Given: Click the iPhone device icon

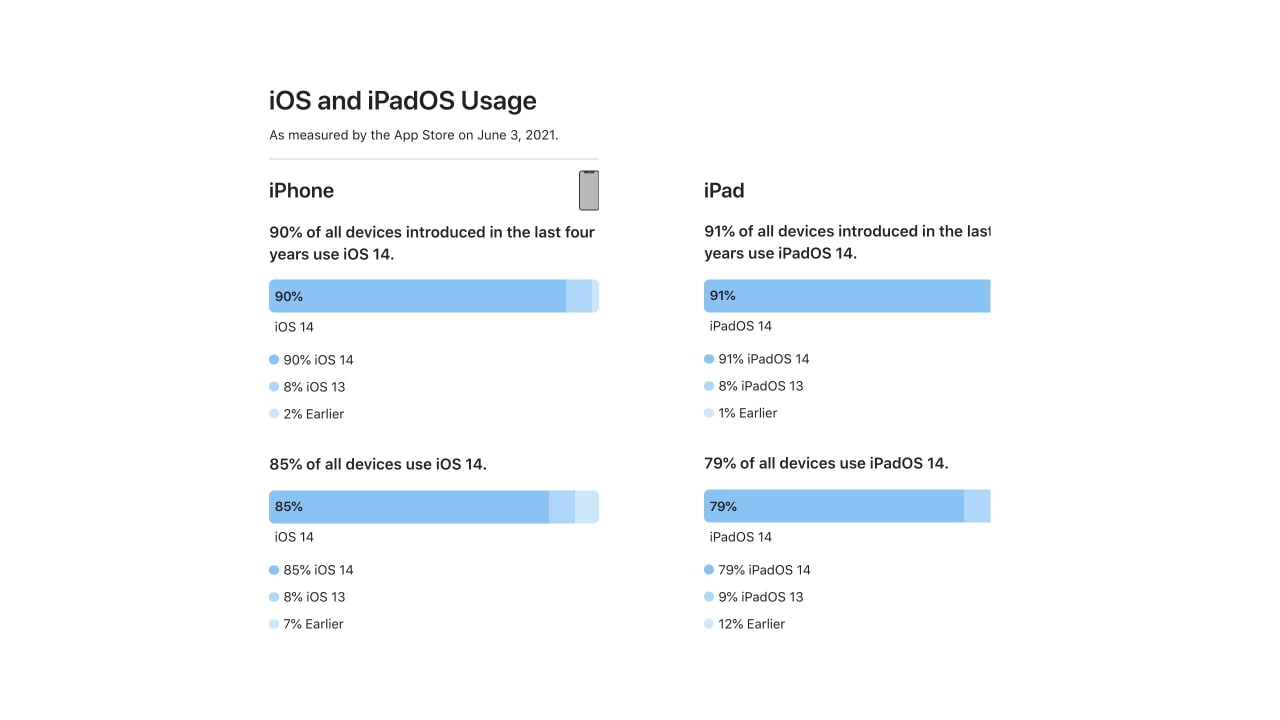Looking at the screenshot, I should [589, 190].
